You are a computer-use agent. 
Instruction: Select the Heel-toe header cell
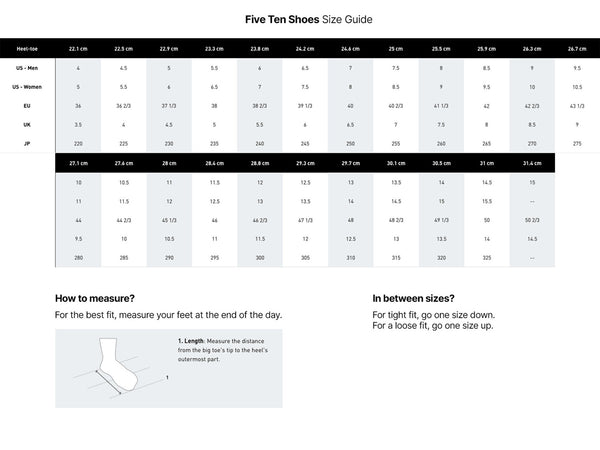pos(28,48)
